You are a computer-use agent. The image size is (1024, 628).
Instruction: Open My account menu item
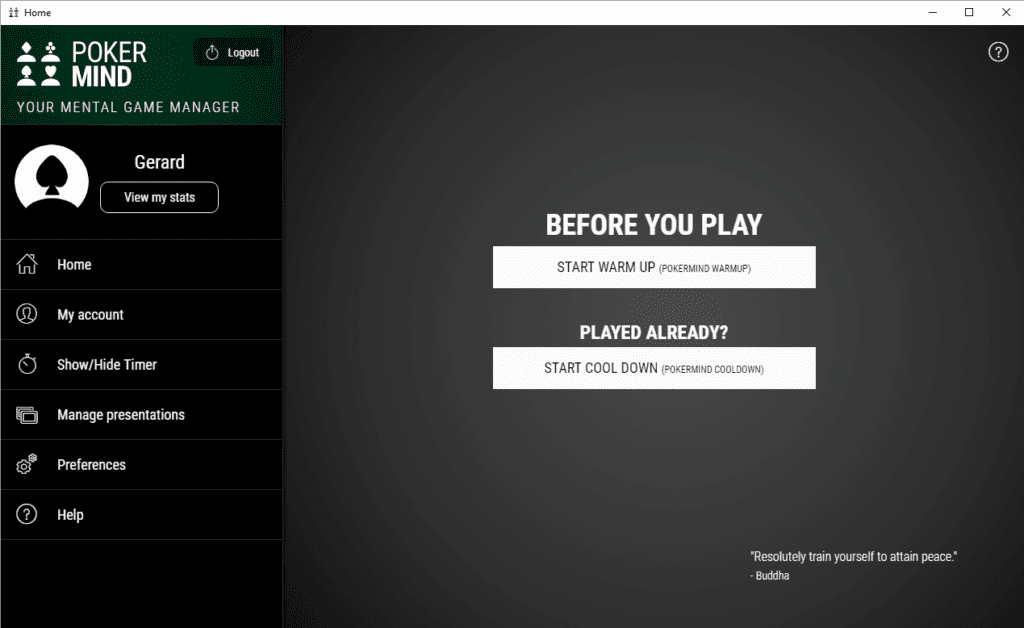(142, 315)
